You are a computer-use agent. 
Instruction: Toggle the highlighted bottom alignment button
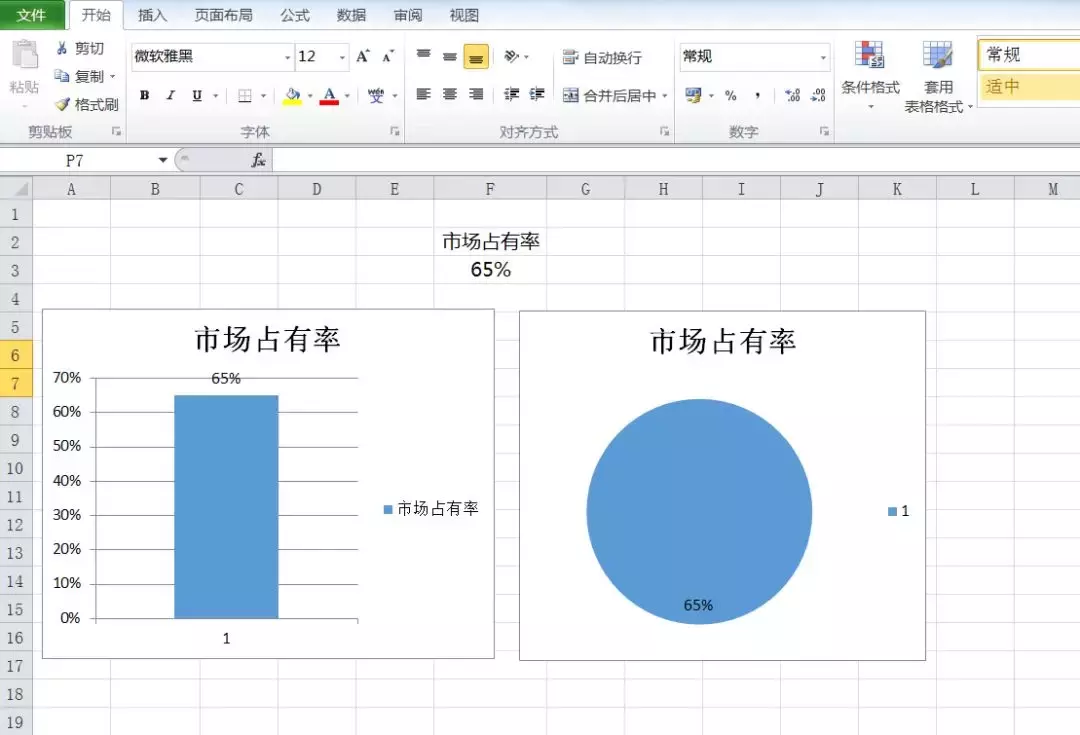coord(476,56)
